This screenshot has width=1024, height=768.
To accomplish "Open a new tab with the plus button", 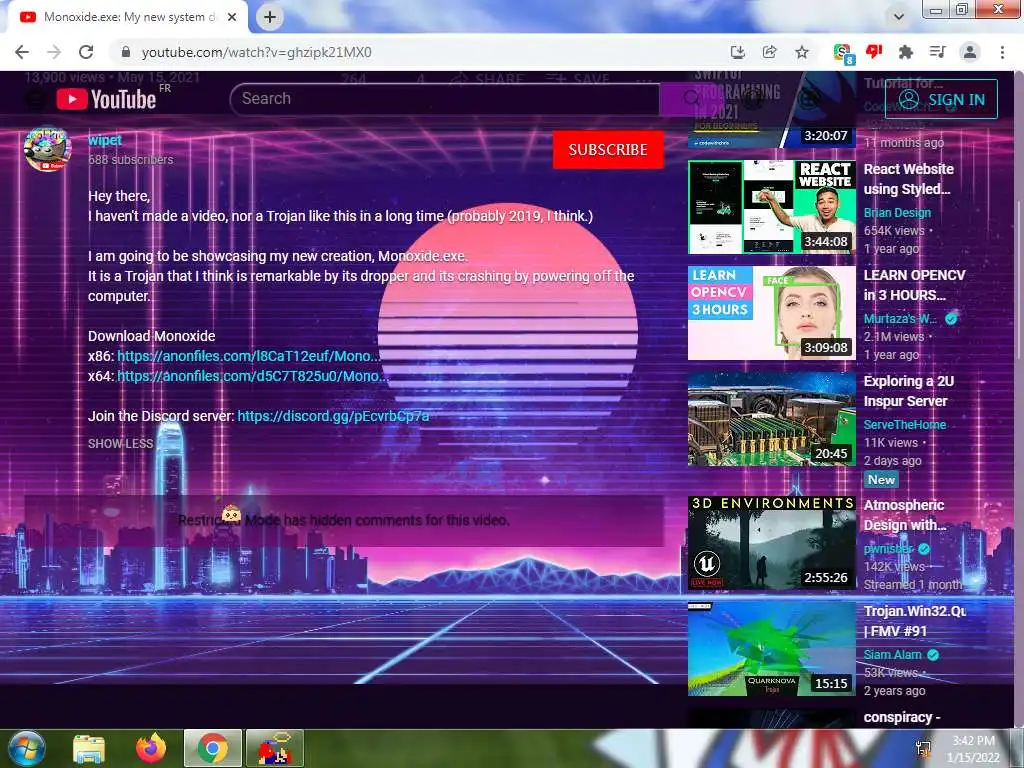I will [270, 17].
